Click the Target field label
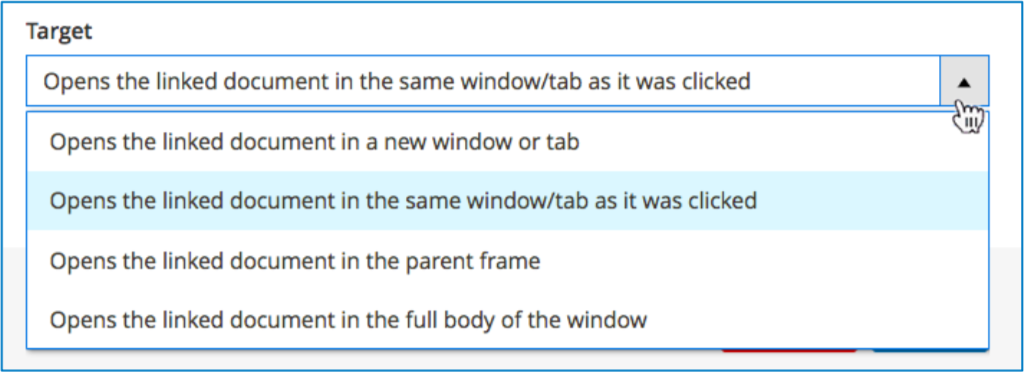This screenshot has height=372, width=1024. click(59, 31)
